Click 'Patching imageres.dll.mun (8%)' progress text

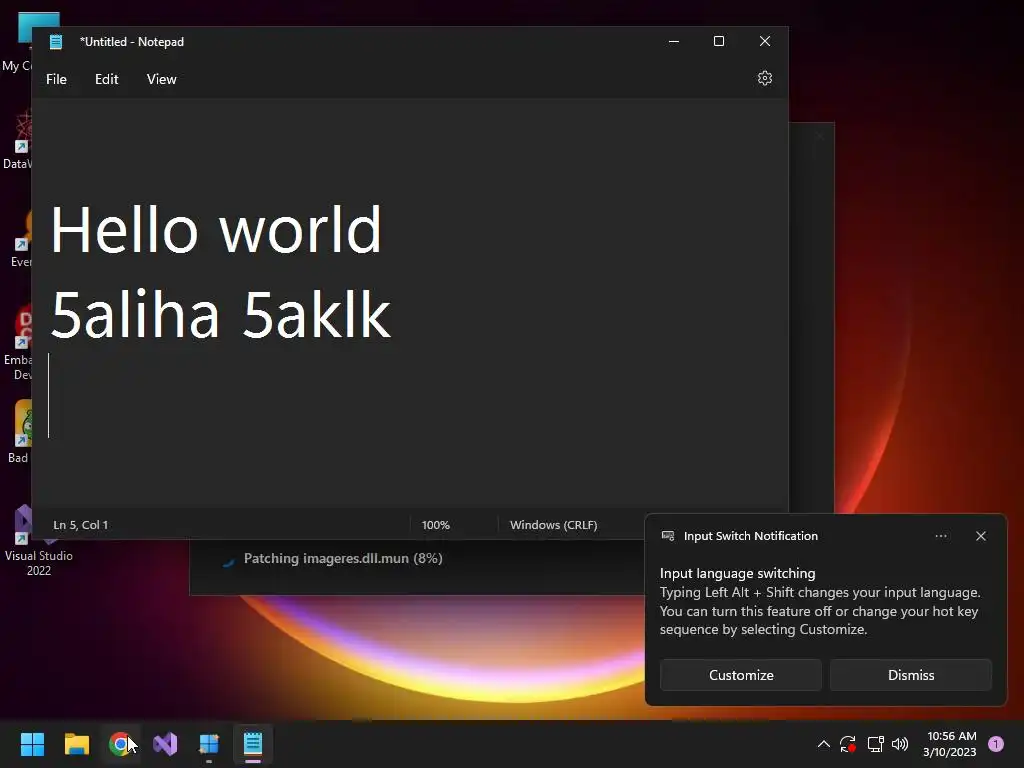(x=343, y=558)
